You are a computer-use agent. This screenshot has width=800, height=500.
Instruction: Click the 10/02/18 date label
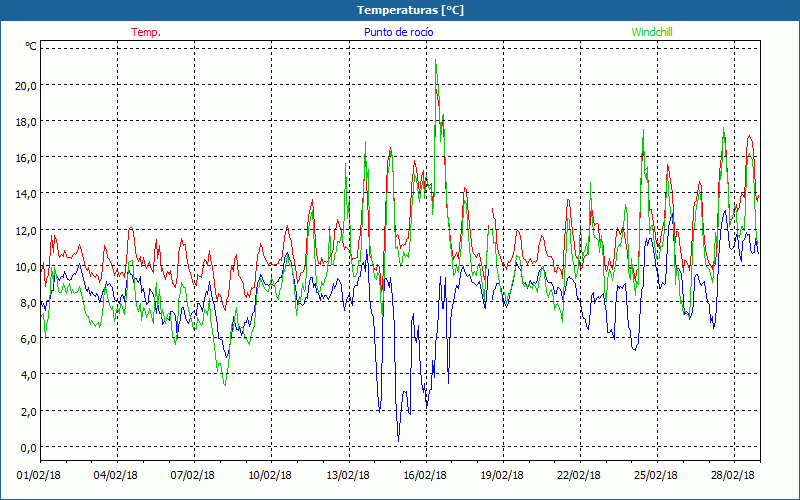tap(270, 475)
